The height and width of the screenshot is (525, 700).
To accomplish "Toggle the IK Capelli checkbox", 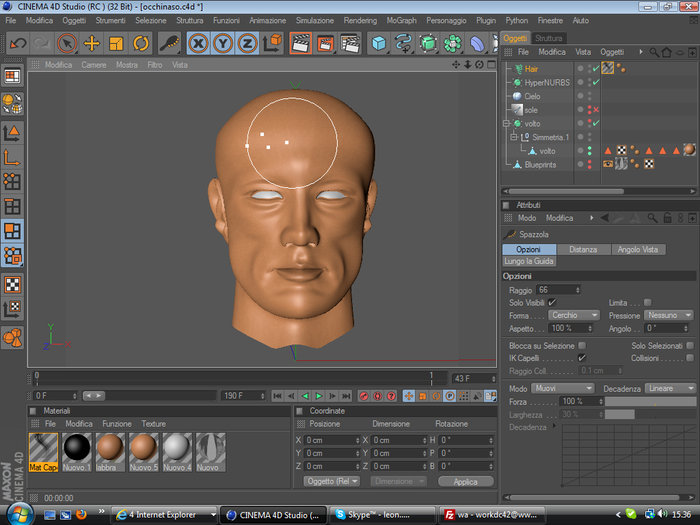I will click(582, 358).
